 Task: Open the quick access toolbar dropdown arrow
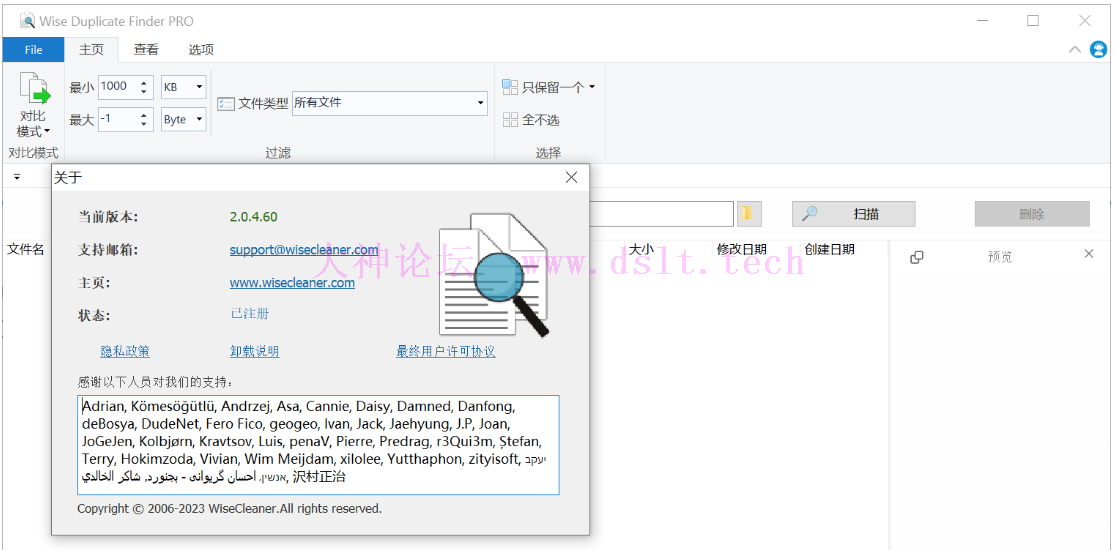(17, 177)
